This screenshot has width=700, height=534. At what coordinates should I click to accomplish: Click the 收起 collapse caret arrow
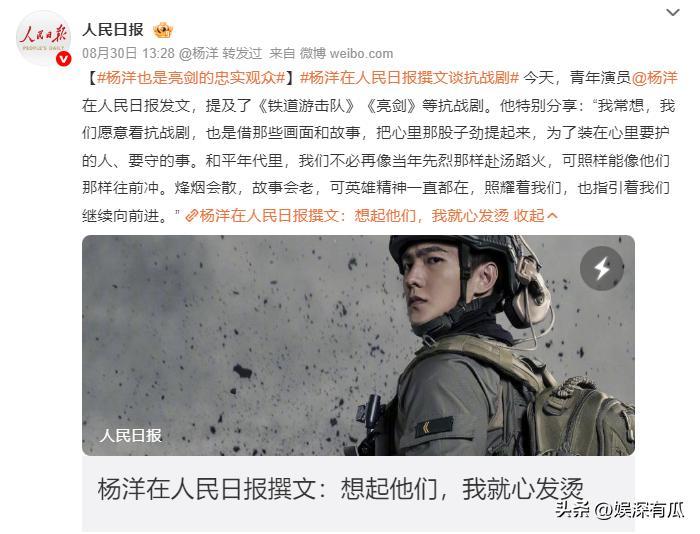click(x=552, y=216)
